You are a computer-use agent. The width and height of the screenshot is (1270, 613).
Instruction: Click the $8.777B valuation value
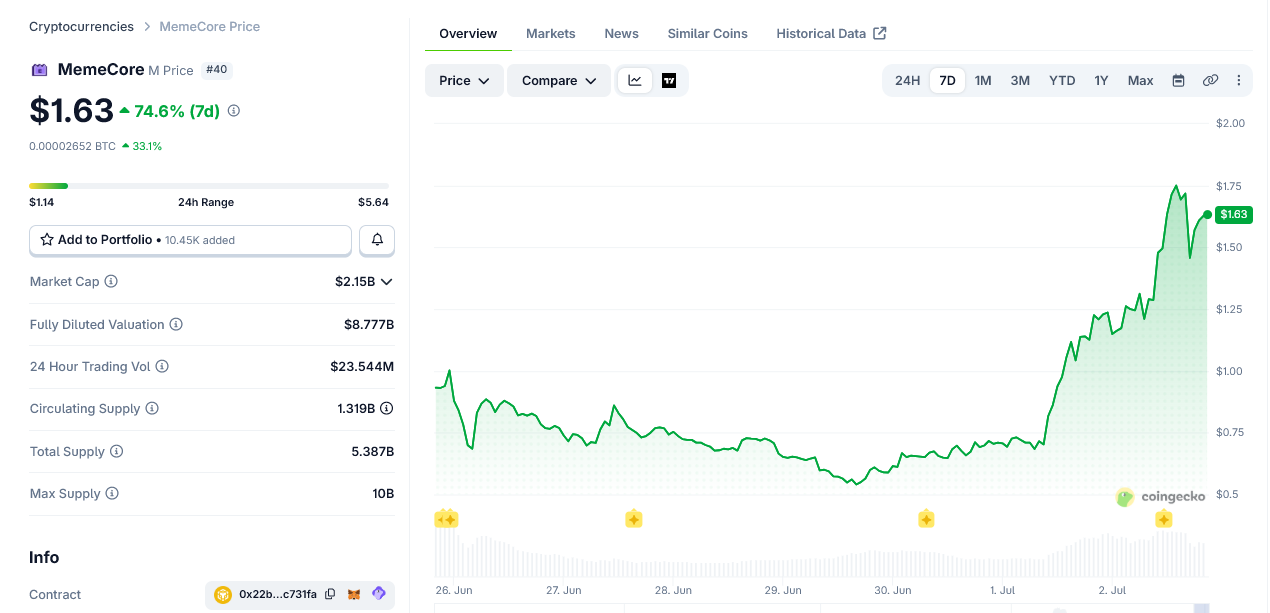point(369,325)
